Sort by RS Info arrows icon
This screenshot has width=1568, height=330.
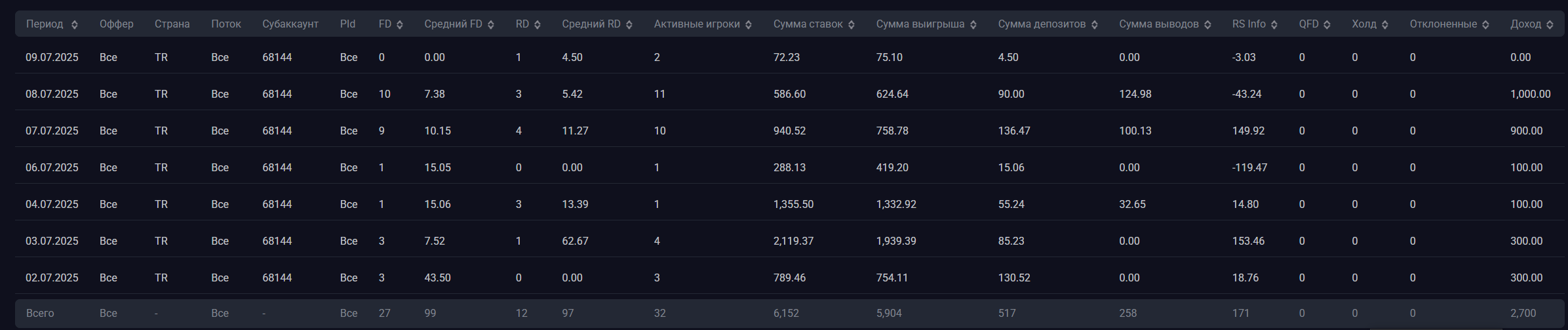pyautogui.click(x=1274, y=24)
